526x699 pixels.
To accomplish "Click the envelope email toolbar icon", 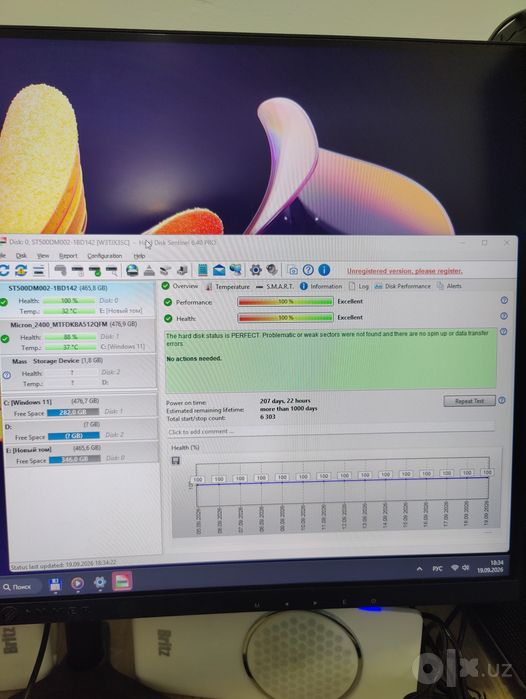I will click(219, 270).
